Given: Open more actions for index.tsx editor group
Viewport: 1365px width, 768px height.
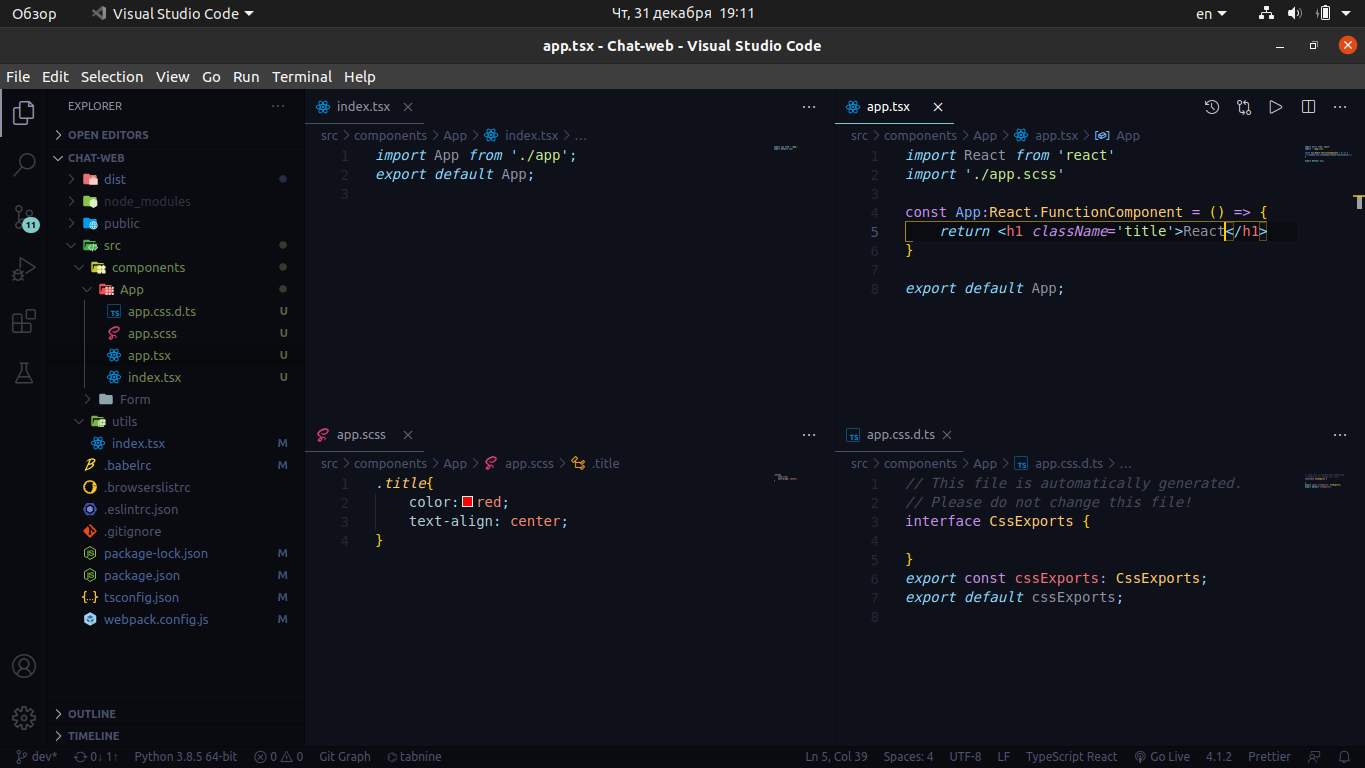Looking at the screenshot, I should 809,107.
